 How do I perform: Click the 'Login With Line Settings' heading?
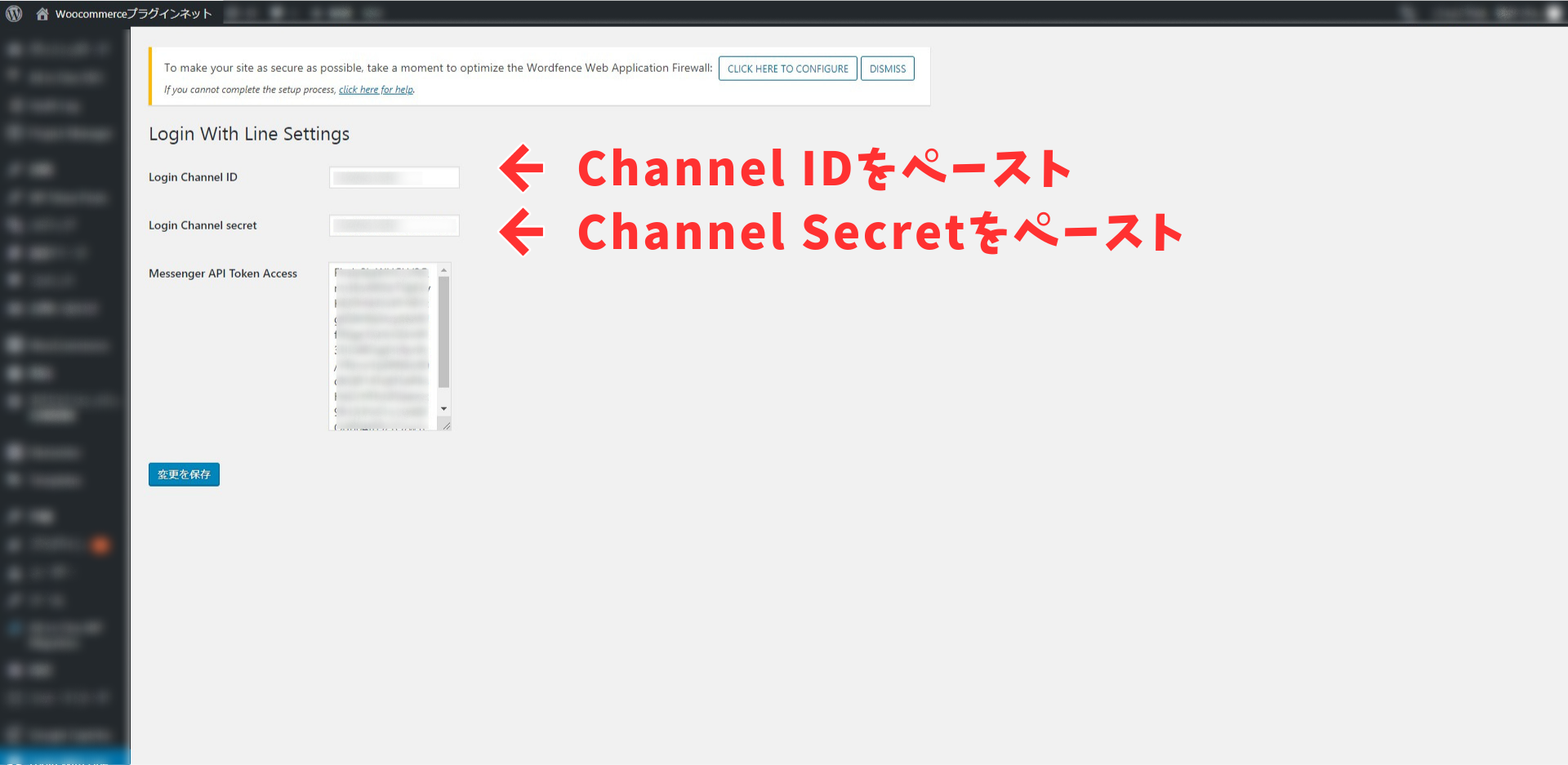click(x=249, y=134)
